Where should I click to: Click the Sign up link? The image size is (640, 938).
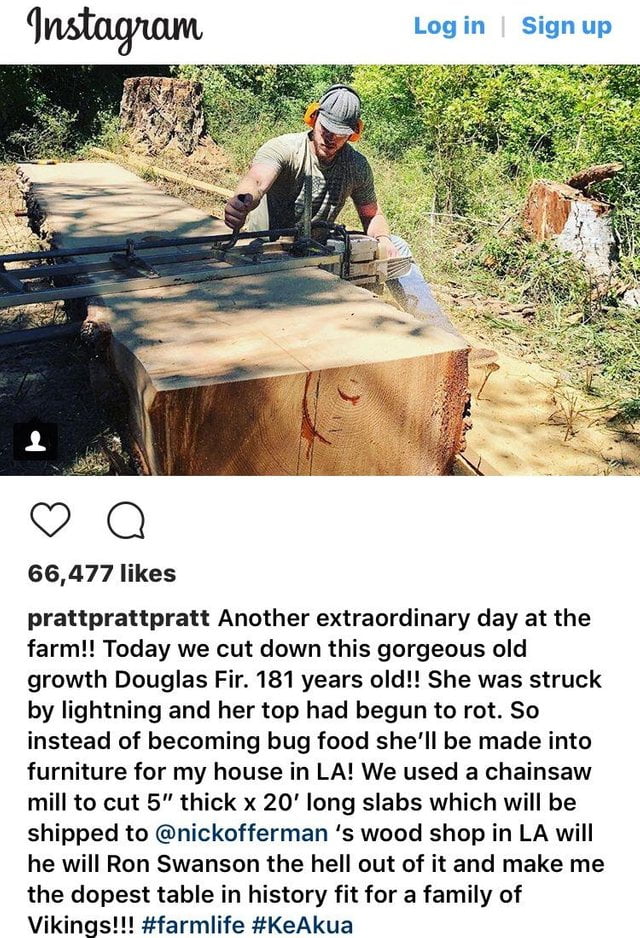(x=566, y=26)
